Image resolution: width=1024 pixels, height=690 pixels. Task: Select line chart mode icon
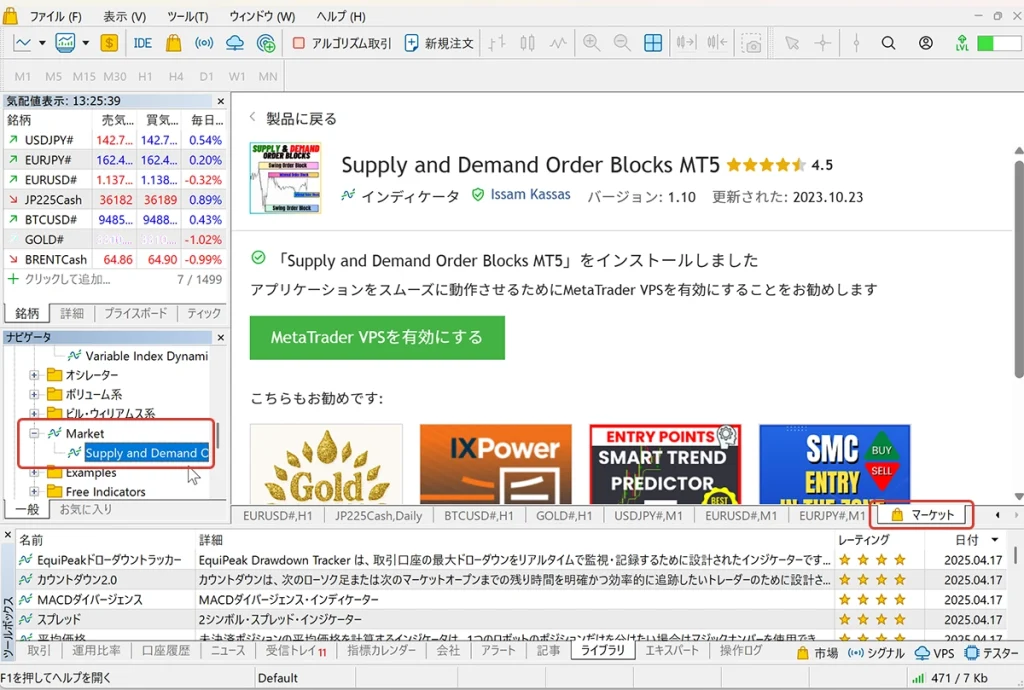click(558, 43)
